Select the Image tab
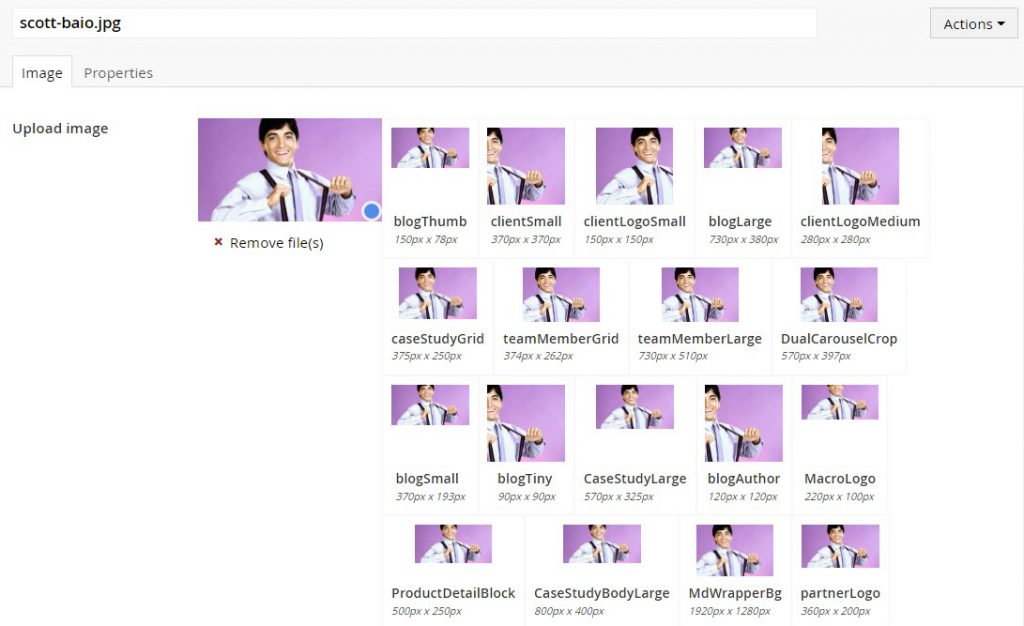The height and width of the screenshot is (626, 1024). click(x=42, y=73)
